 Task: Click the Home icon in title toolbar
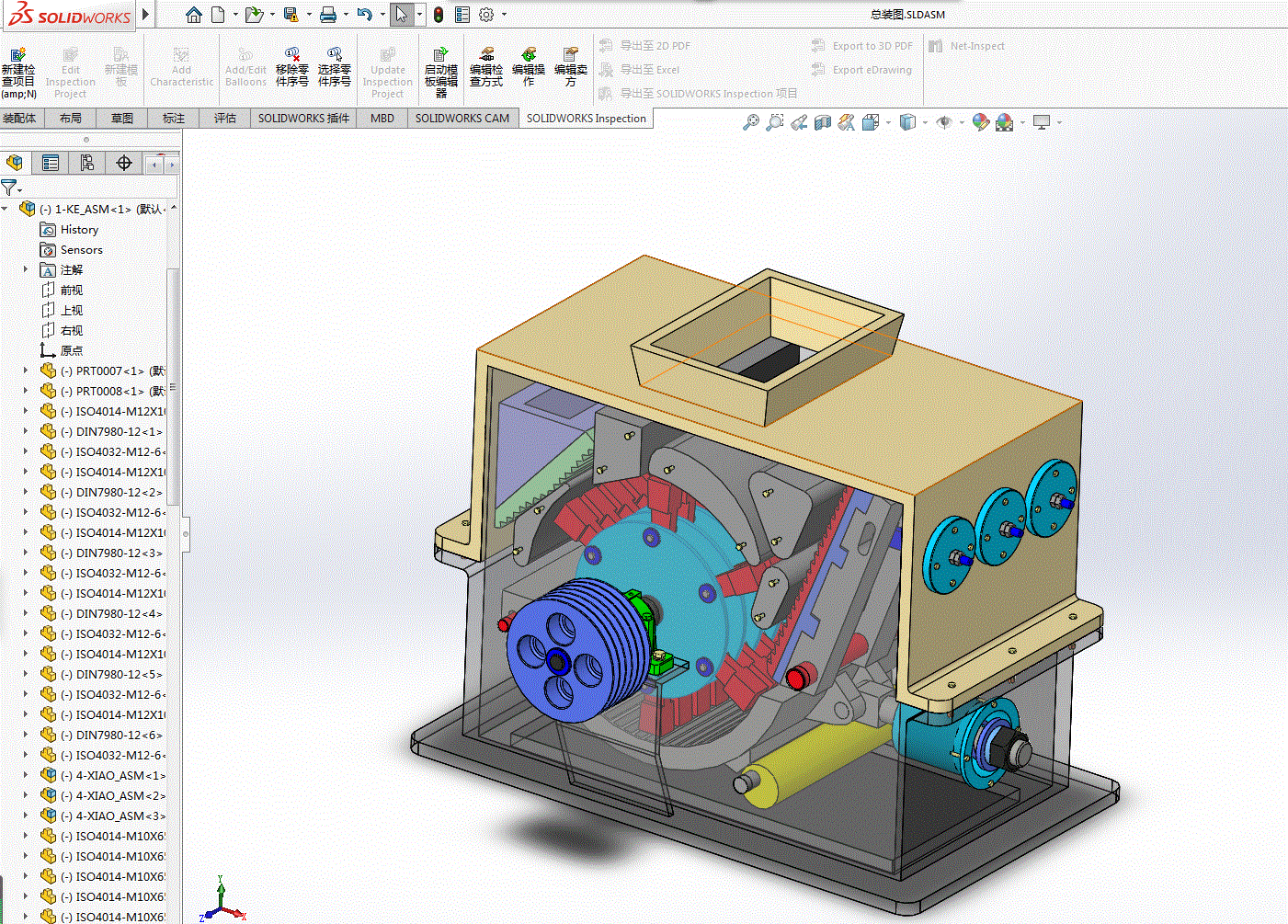193,15
